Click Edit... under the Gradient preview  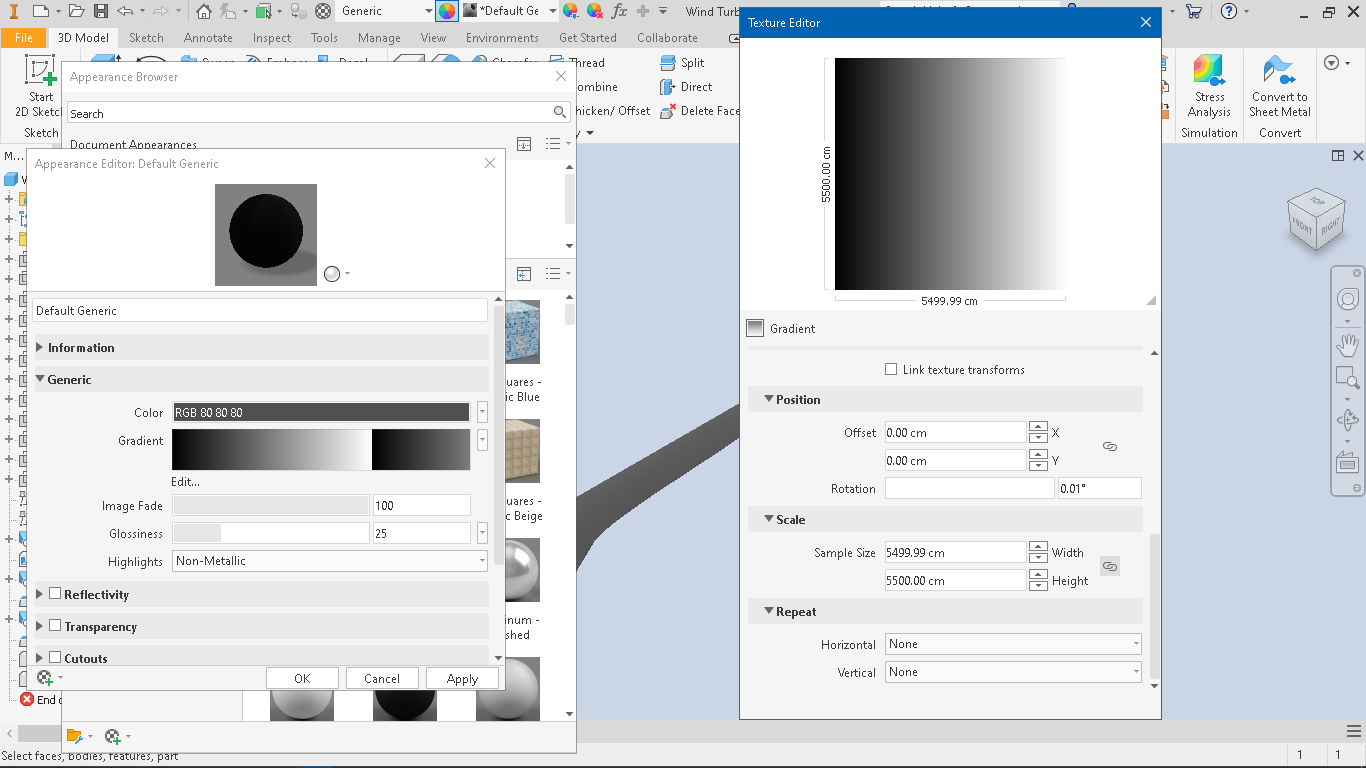185,481
